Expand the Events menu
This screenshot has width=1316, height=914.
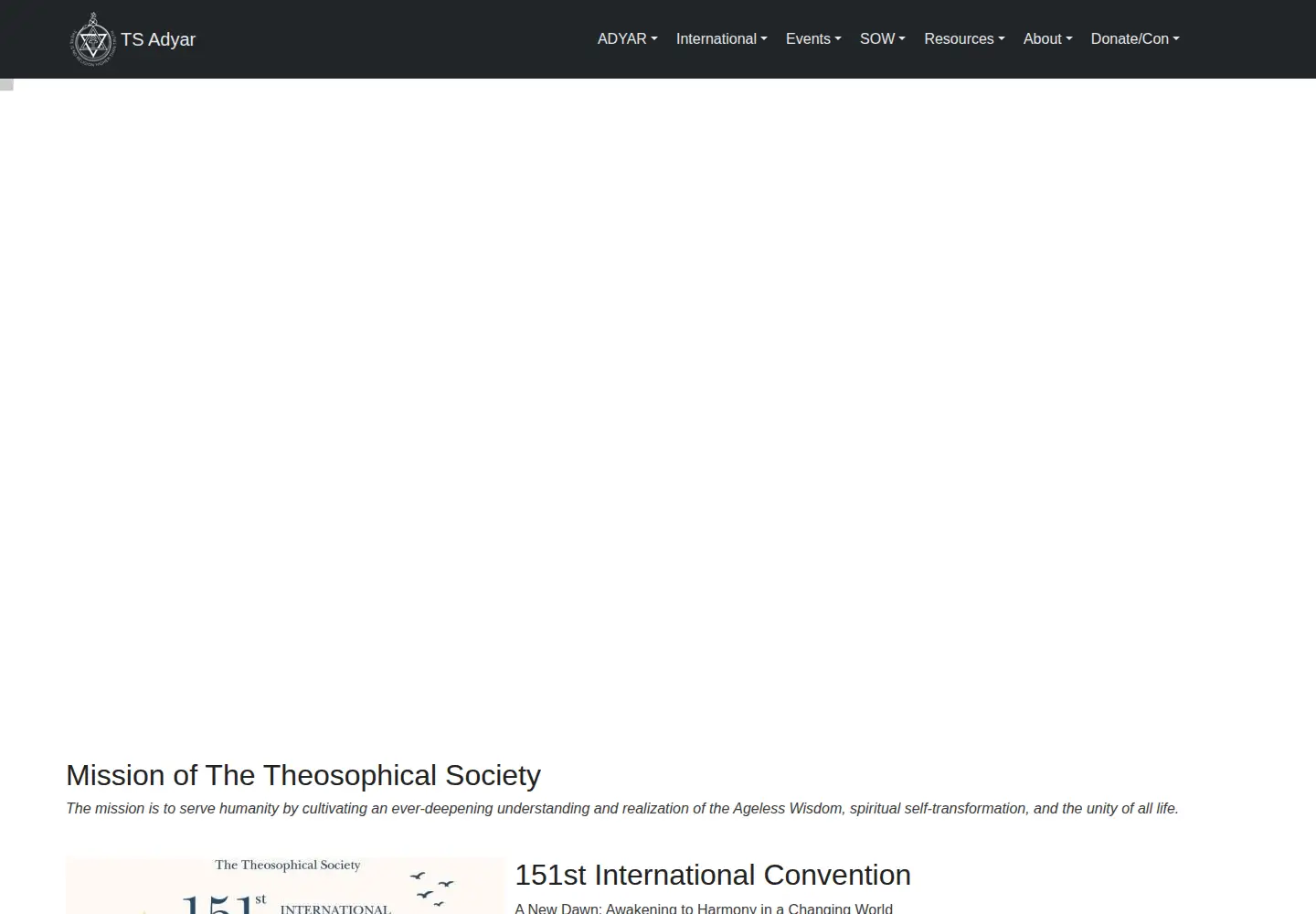[813, 38]
